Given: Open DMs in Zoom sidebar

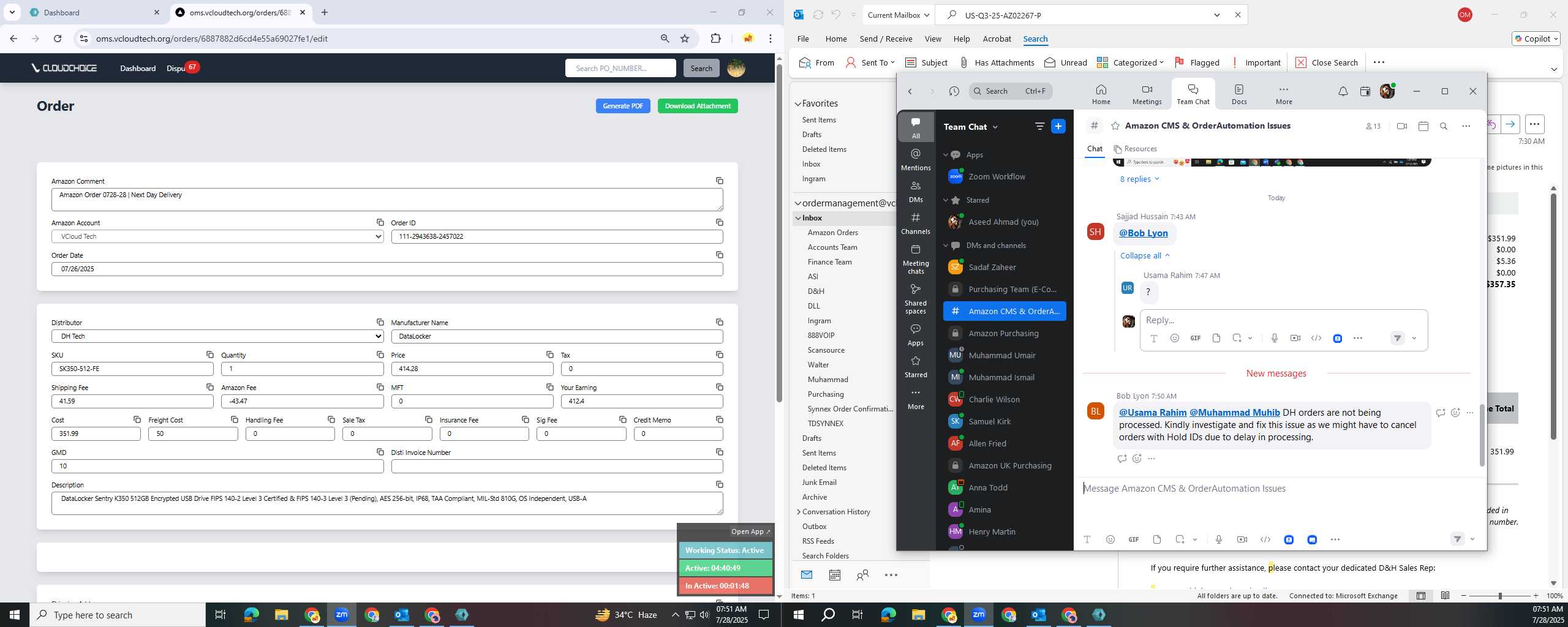Looking at the screenshot, I should click(916, 191).
